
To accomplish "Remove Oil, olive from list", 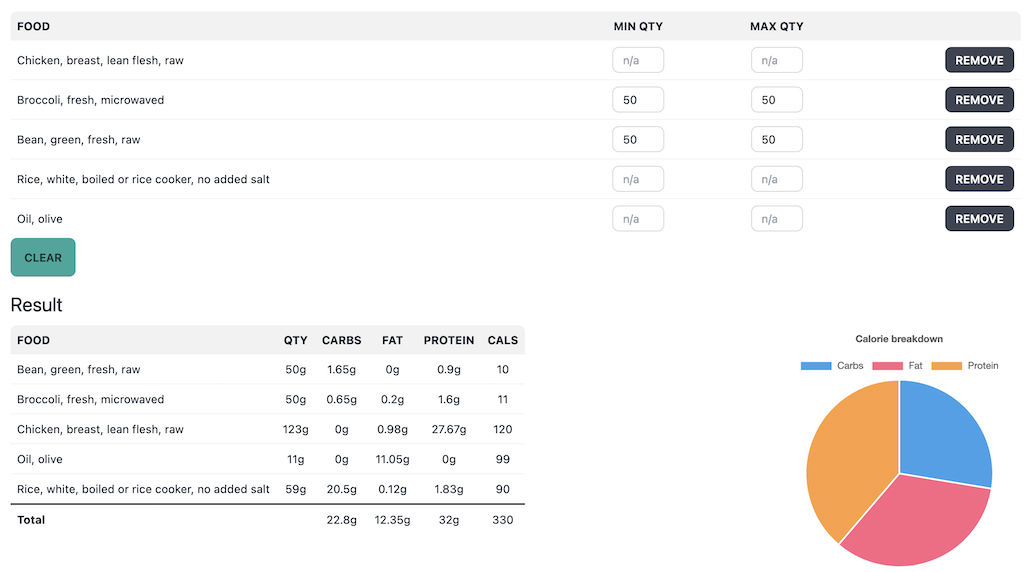I will 978,219.
